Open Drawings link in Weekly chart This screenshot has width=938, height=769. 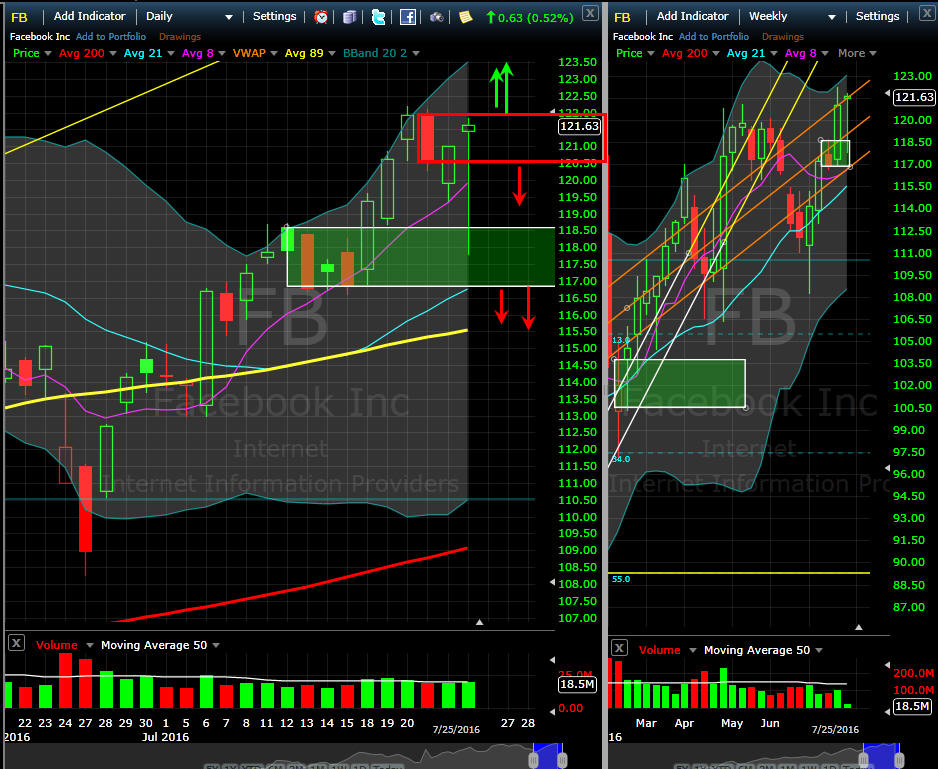783,37
